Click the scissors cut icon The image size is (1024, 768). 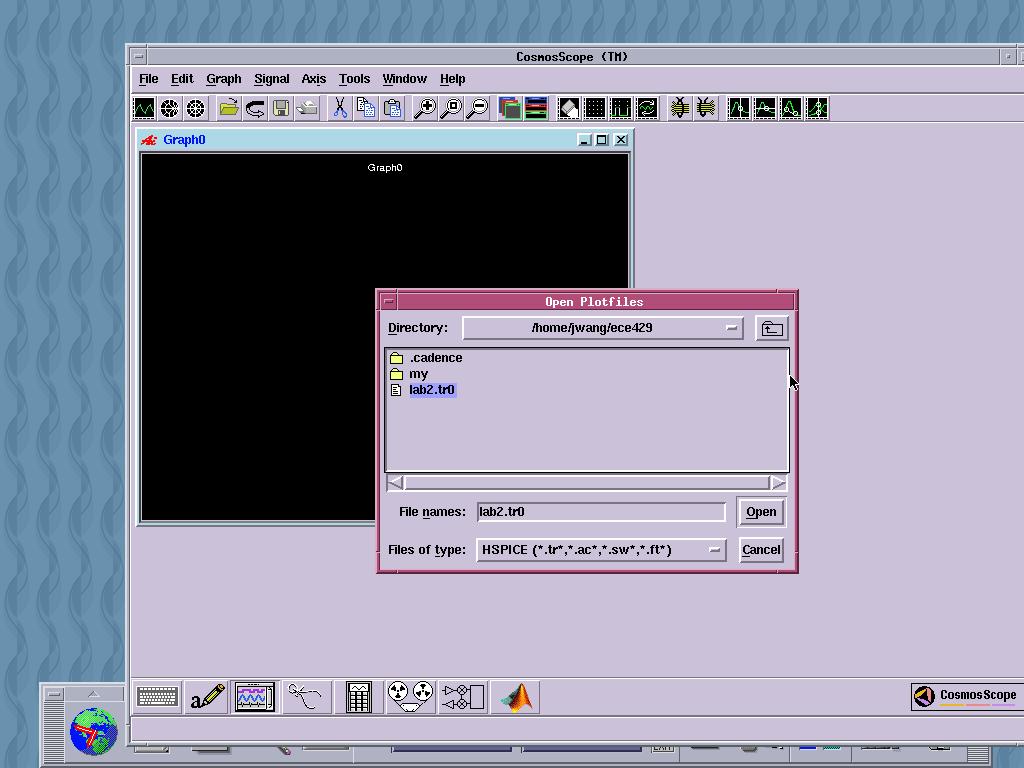coord(340,108)
